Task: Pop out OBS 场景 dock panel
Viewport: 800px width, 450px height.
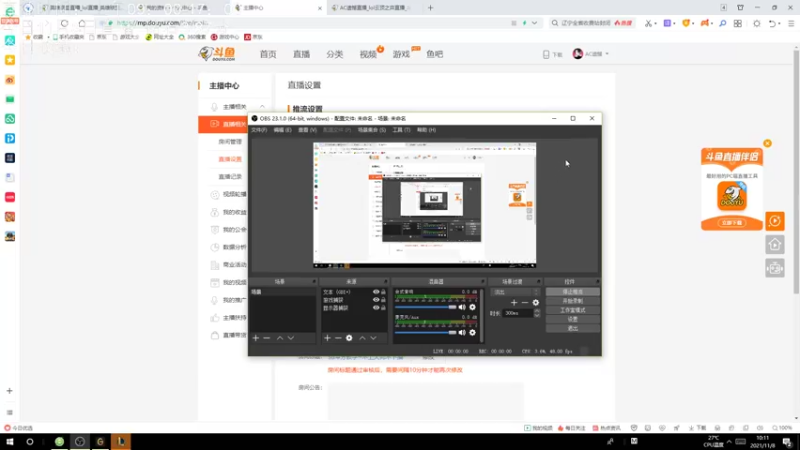Action: 314,282
